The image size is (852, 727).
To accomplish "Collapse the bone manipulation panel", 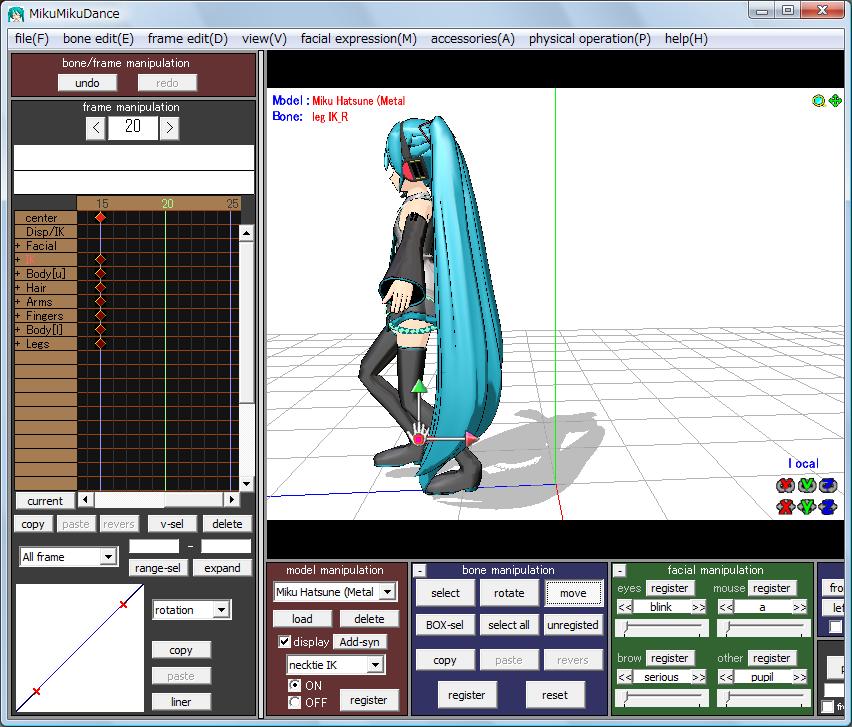I will point(419,571).
